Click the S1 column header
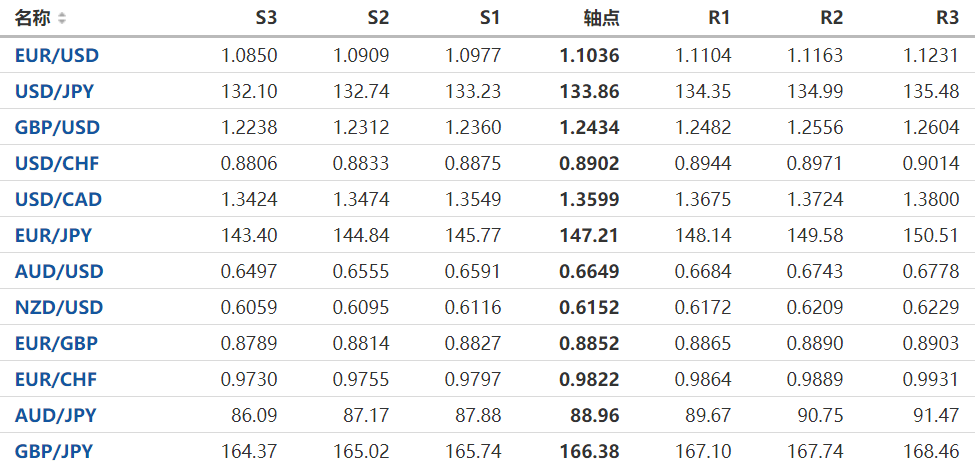The height and width of the screenshot is (468, 975). pyautogui.click(x=490, y=18)
